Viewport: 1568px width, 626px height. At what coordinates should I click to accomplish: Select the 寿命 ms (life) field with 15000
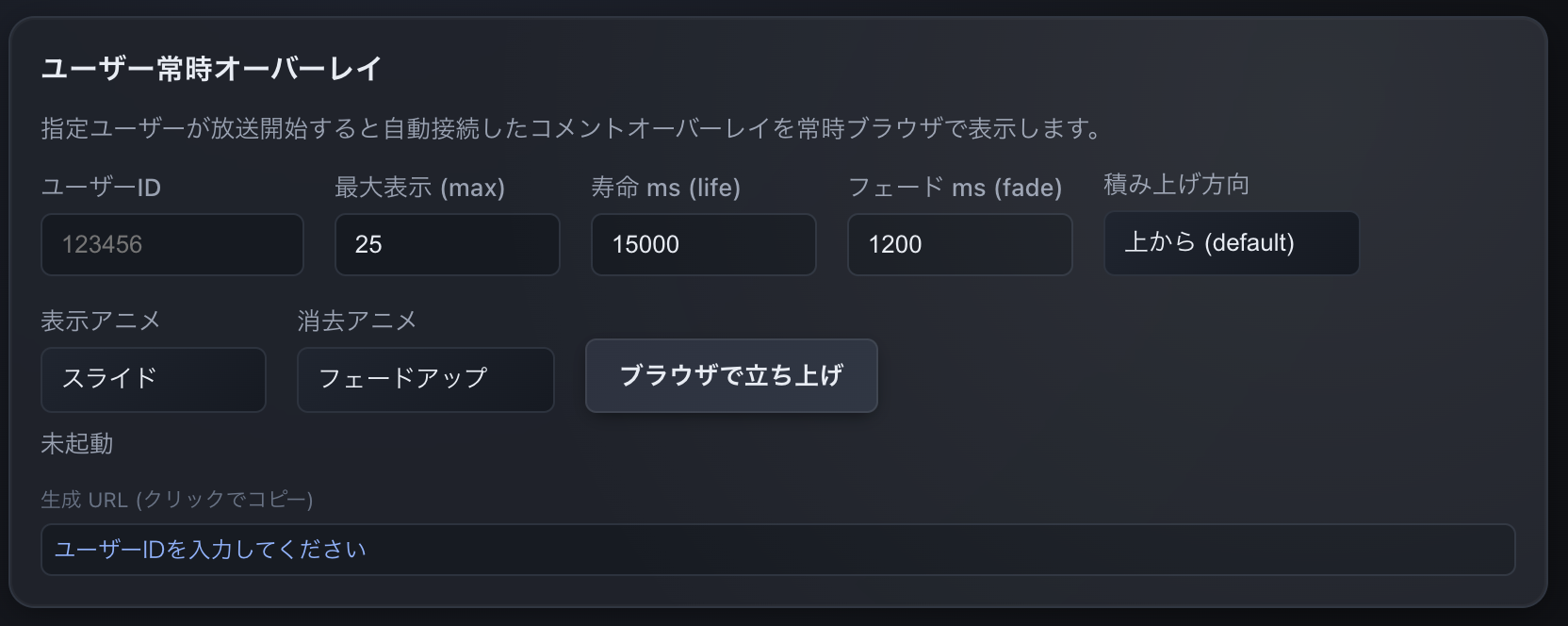tap(703, 244)
